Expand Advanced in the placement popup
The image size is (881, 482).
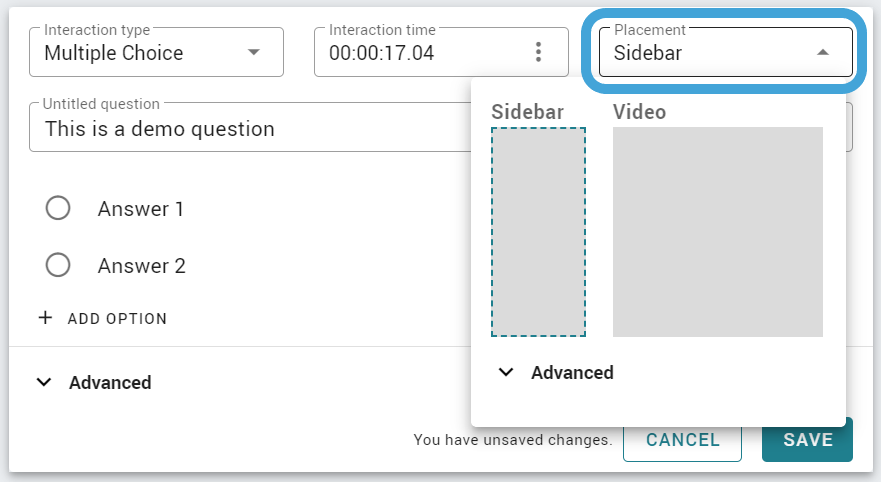556,372
